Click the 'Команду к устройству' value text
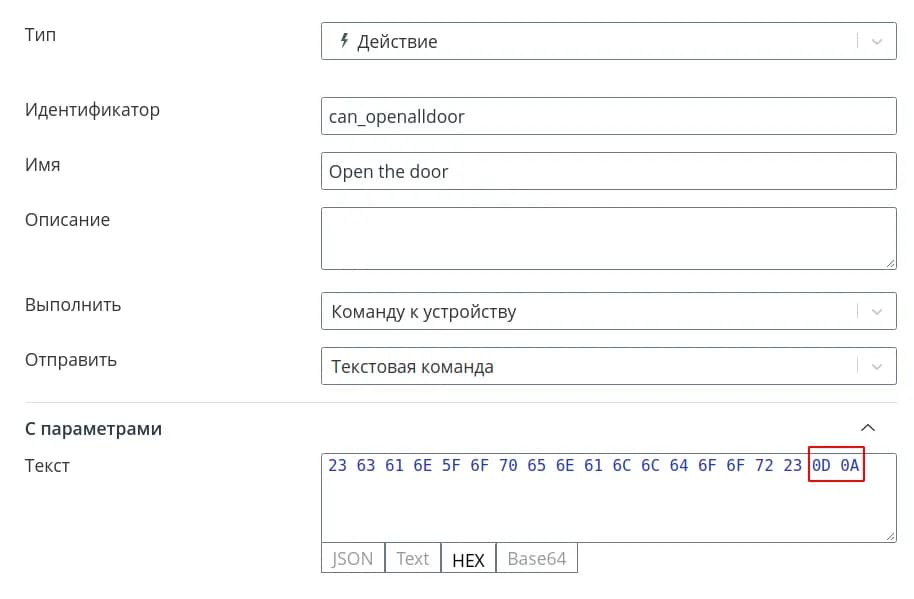This screenshot has height=599, width=914. click(423, 312)
